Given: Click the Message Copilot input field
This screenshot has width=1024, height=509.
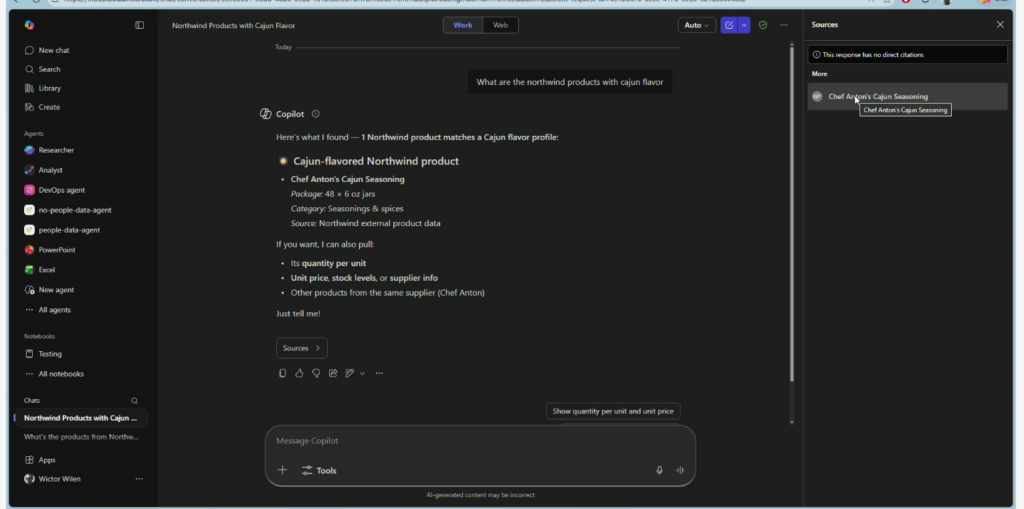Looking at the screenshot, I should click(x=480, y=441).
